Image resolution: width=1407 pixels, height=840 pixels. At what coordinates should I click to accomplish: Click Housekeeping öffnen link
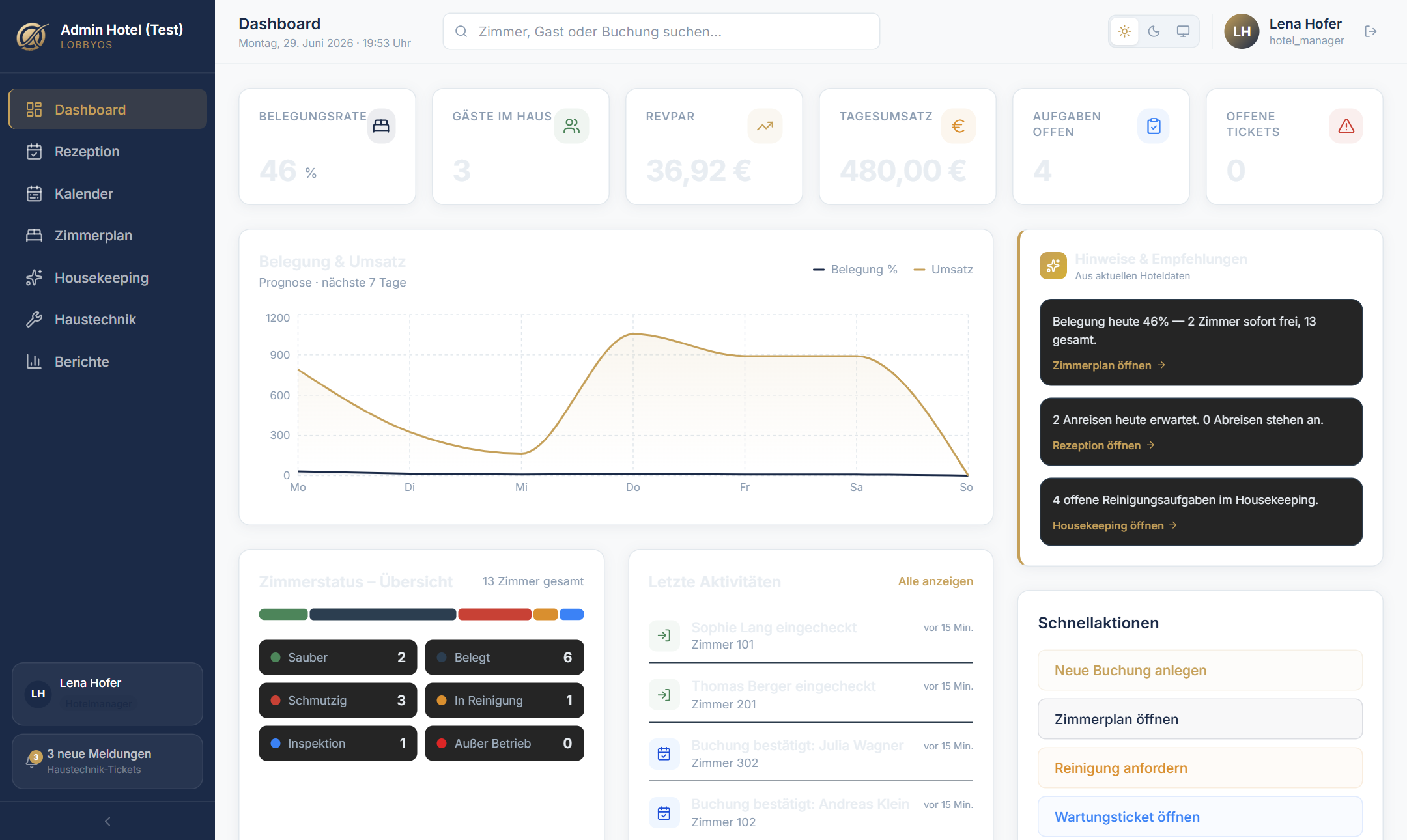coord(1115,525)
